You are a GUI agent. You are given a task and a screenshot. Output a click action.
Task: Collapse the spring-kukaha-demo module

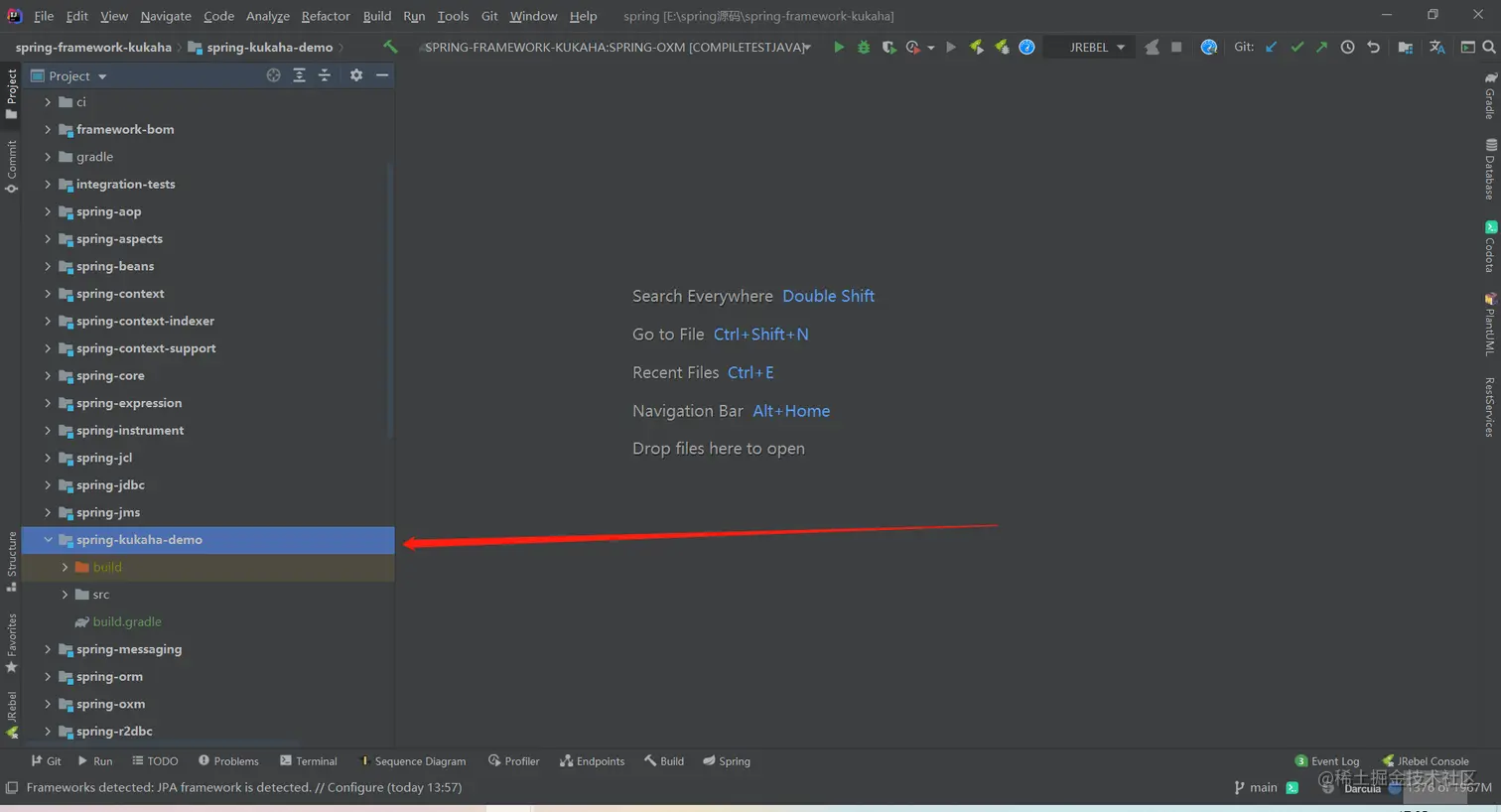(48, 540)
